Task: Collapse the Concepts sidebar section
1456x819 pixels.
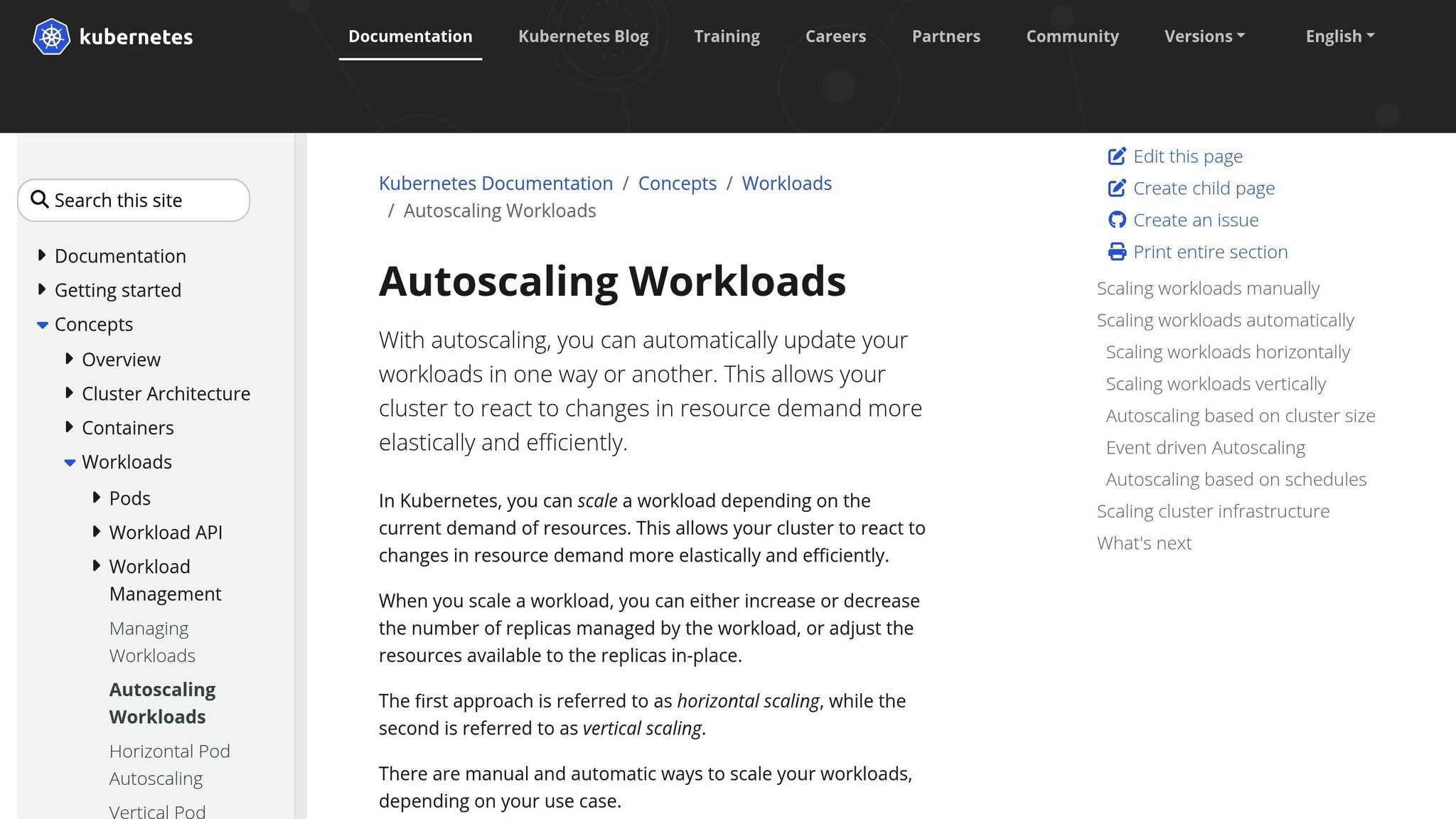Action: click(42, 325)
